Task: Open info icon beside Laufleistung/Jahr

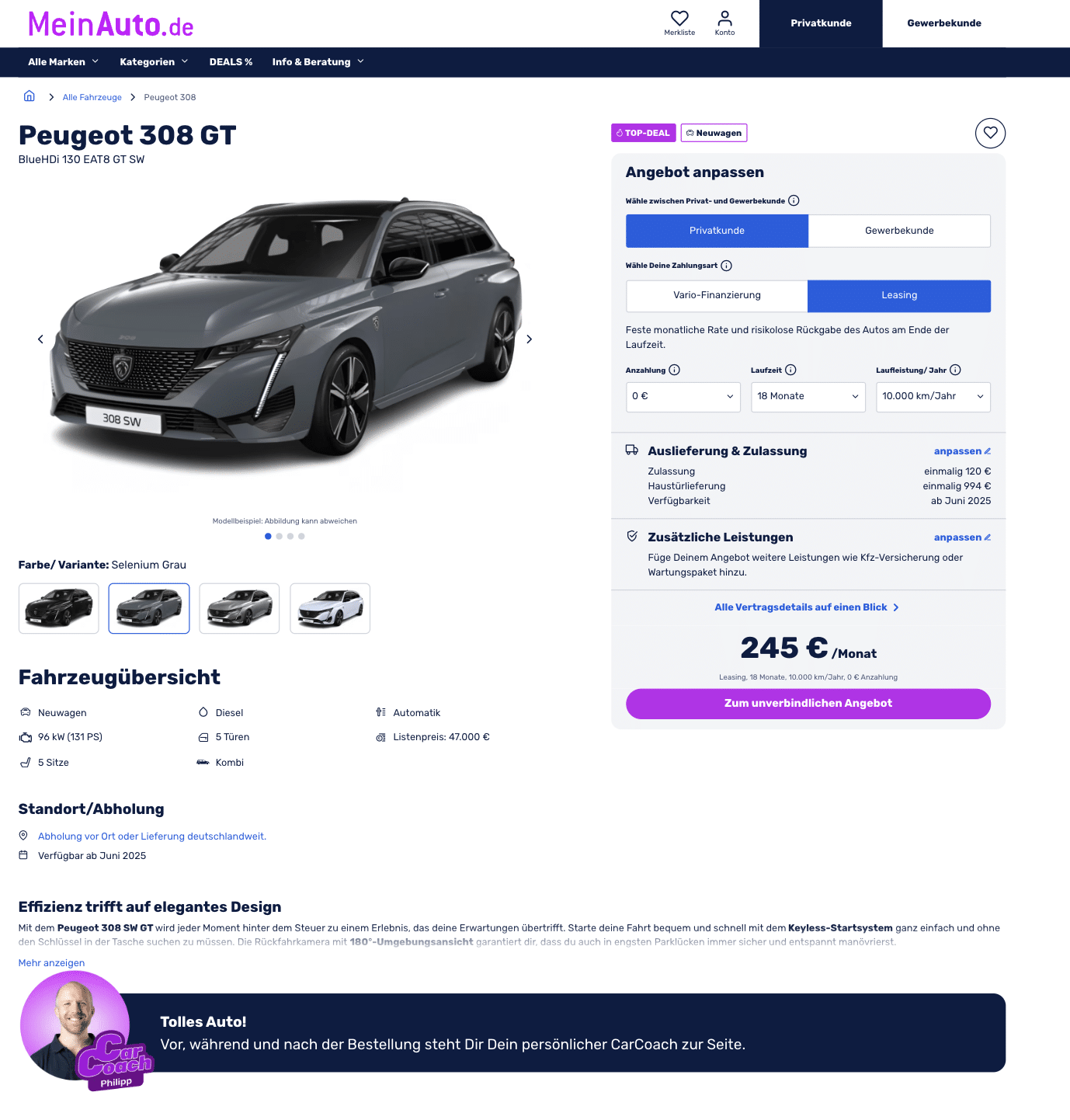Action: 955,370
